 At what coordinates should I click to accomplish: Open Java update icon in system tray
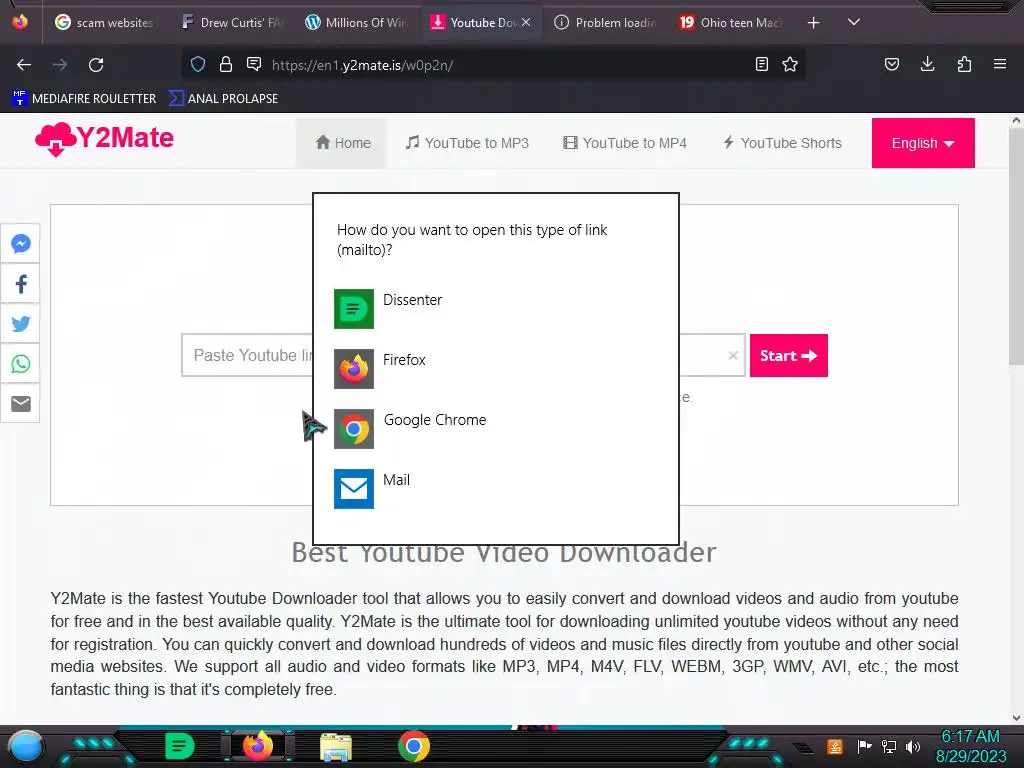pyautogui.click(x=835, y=746)
